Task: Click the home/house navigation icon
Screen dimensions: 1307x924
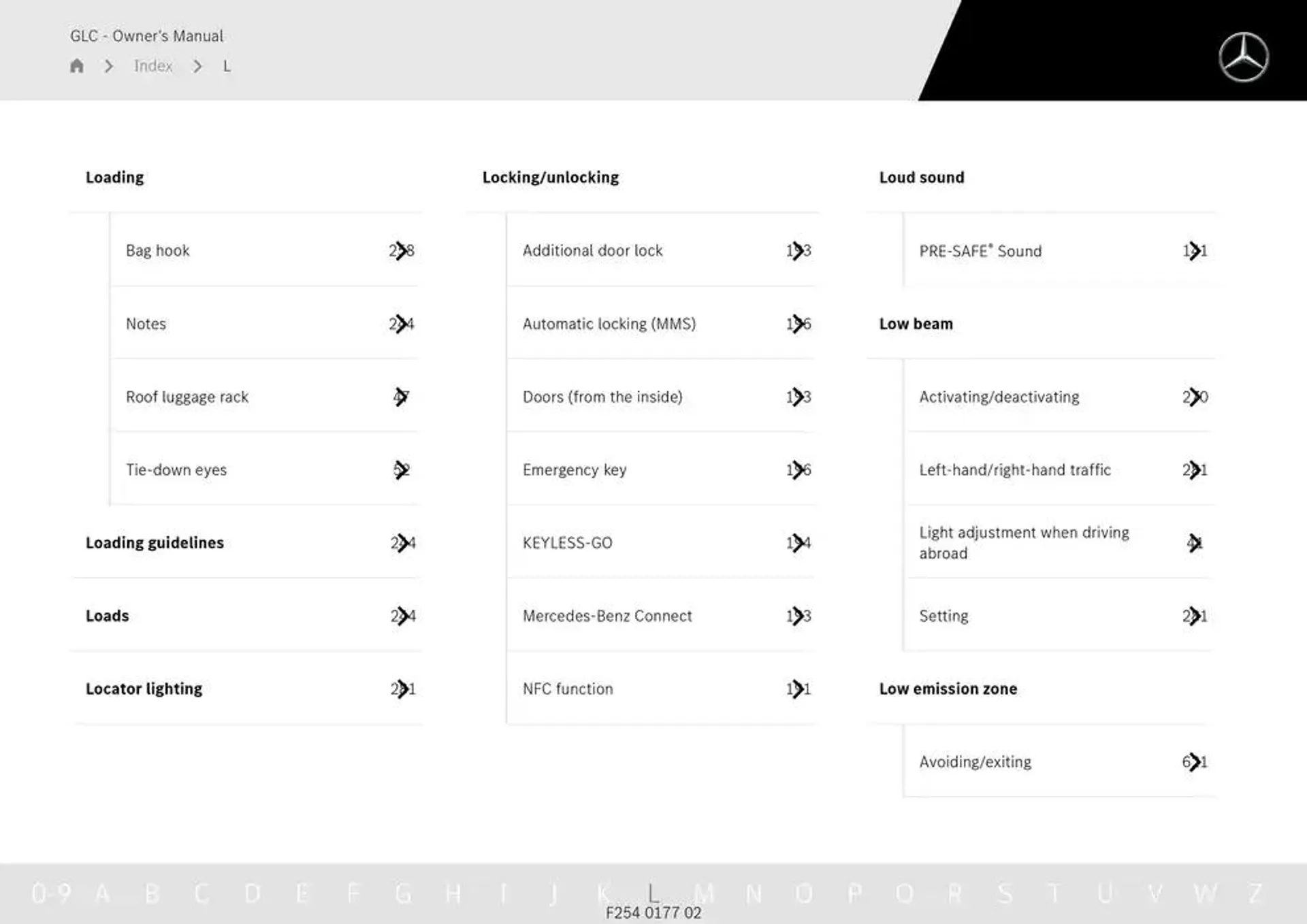Action: (x=77, y=66)
